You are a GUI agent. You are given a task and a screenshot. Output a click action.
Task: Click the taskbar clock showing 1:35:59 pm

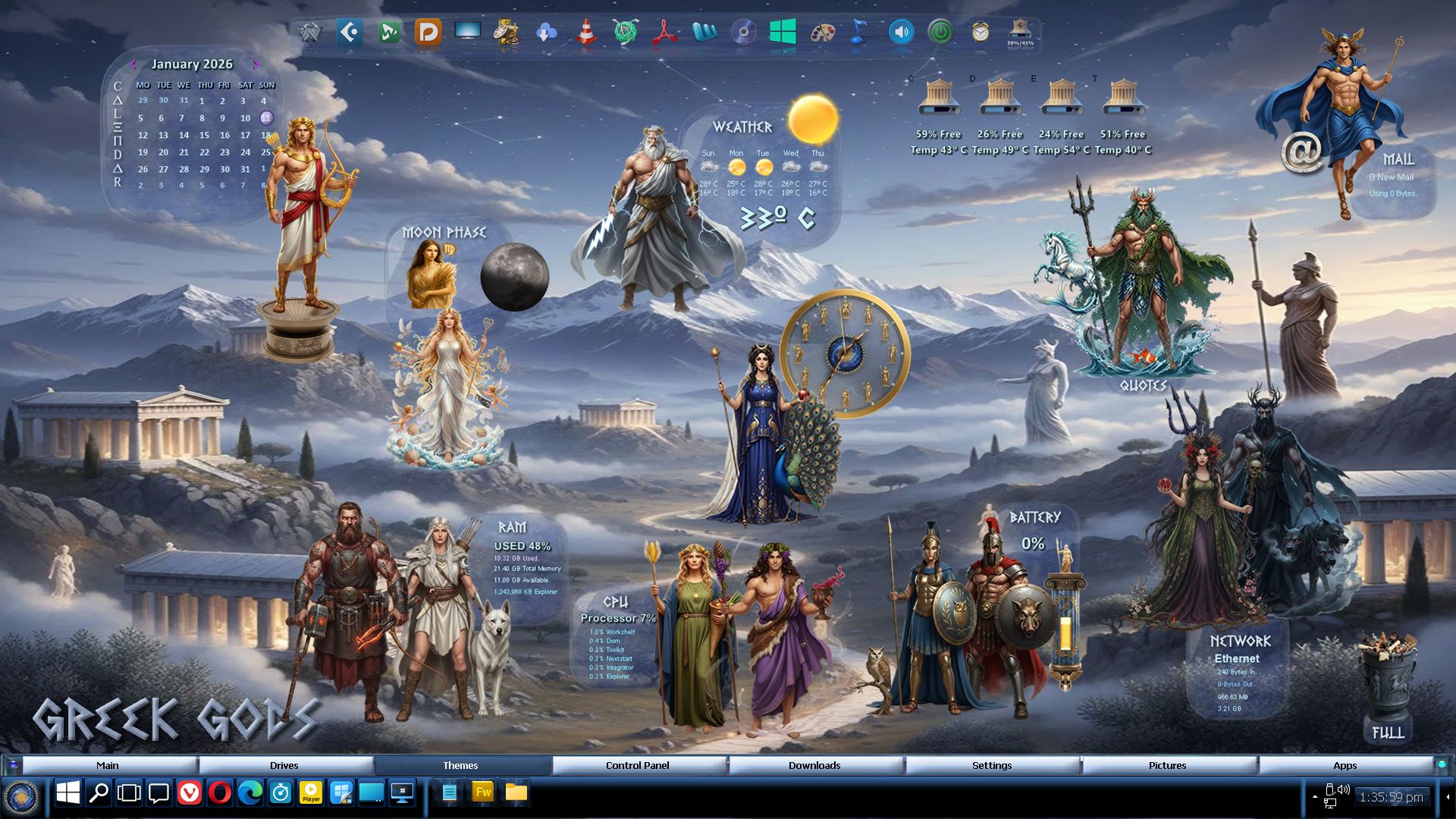pos(1391,797)
